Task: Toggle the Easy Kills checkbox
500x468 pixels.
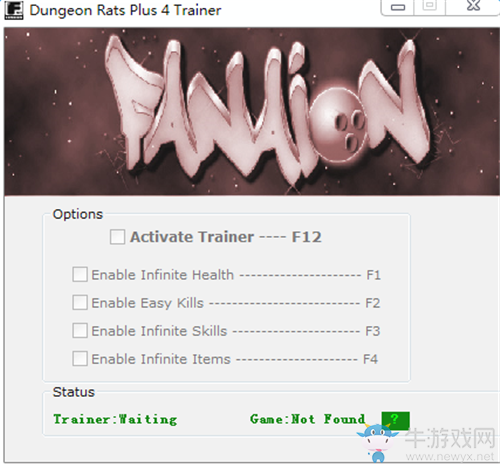Action: [80, 303]
